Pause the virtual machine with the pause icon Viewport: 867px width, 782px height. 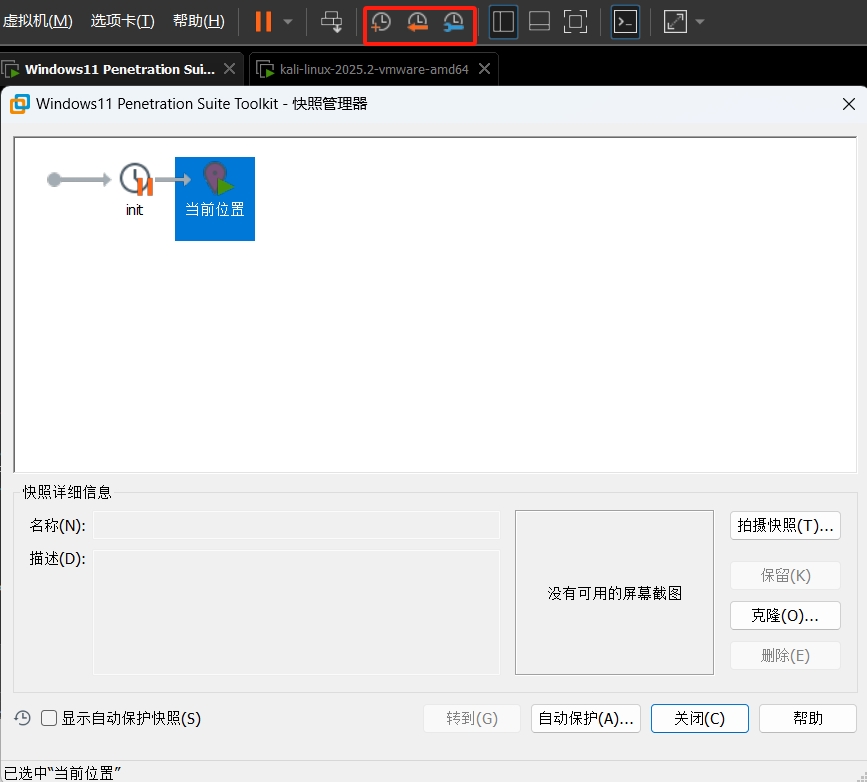(x=263, y=21)
